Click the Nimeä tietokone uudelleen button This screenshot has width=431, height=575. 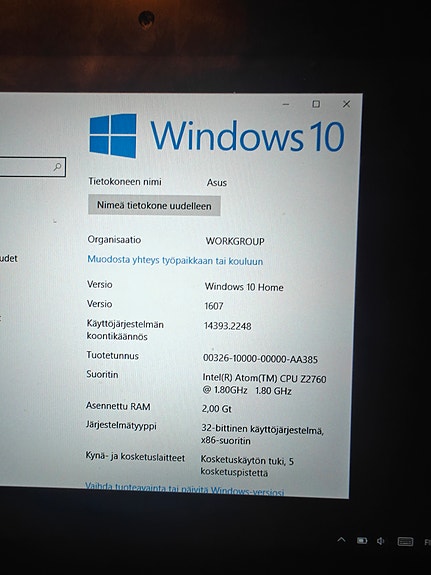[x=154, y=206]
